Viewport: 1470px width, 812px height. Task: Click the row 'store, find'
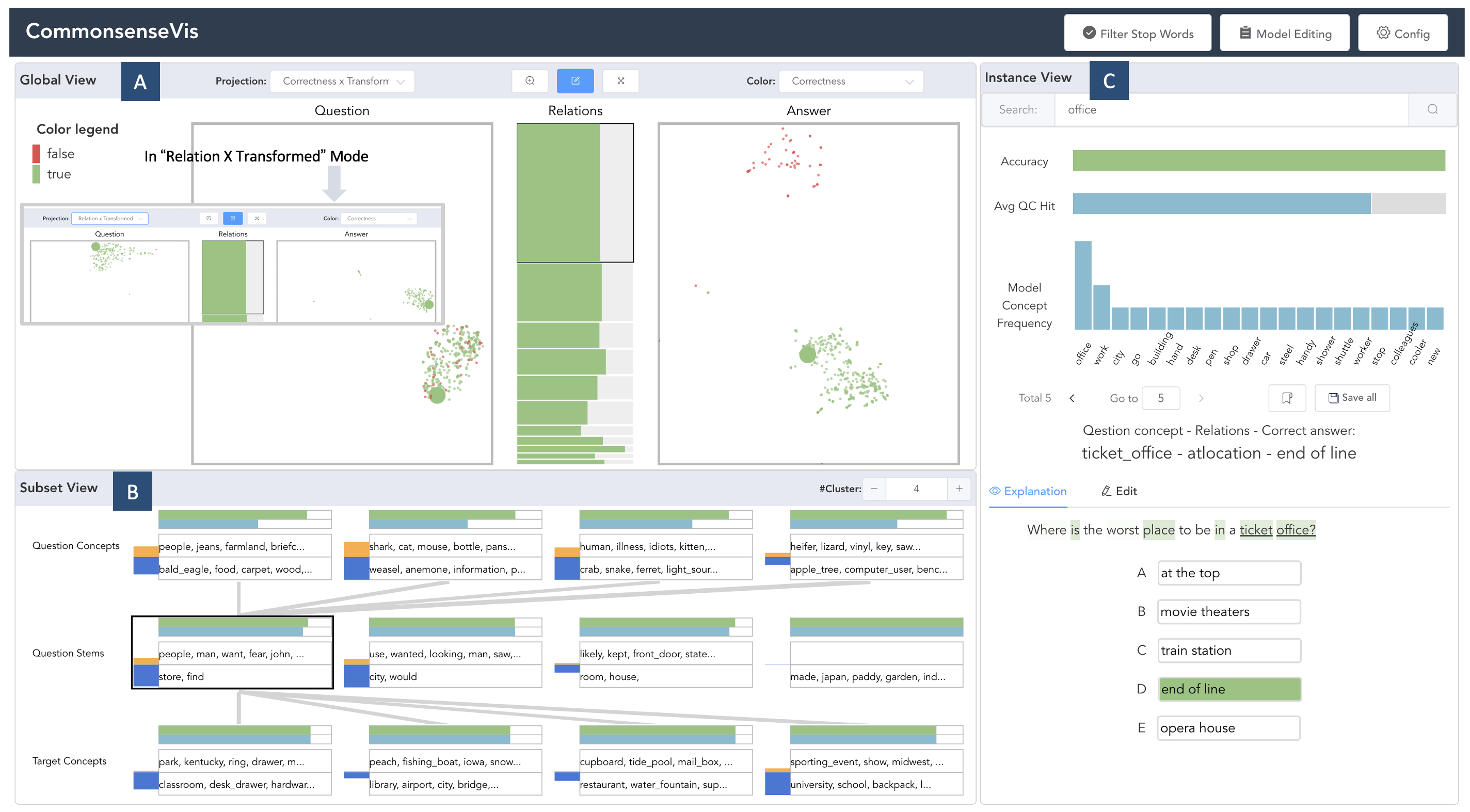click(x=244, y=676)
